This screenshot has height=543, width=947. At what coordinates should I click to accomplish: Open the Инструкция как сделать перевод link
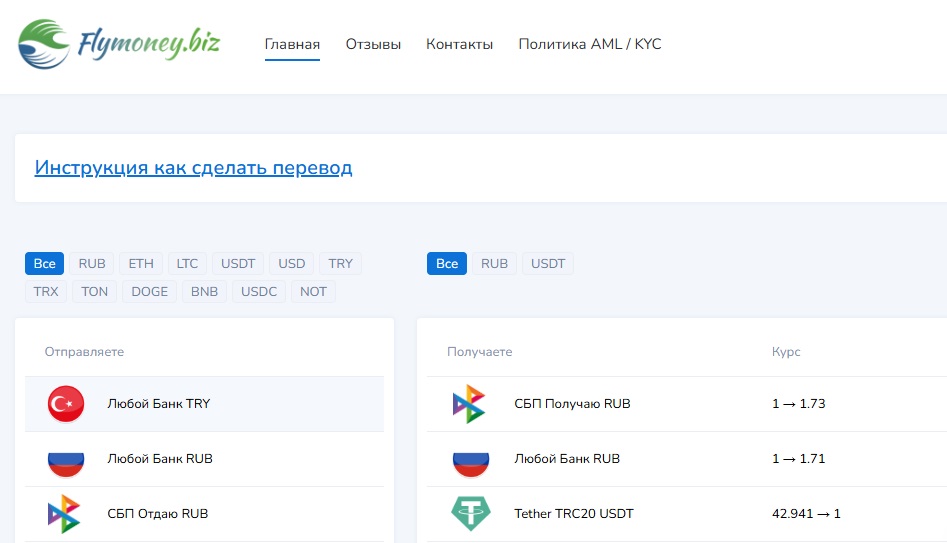193,167
